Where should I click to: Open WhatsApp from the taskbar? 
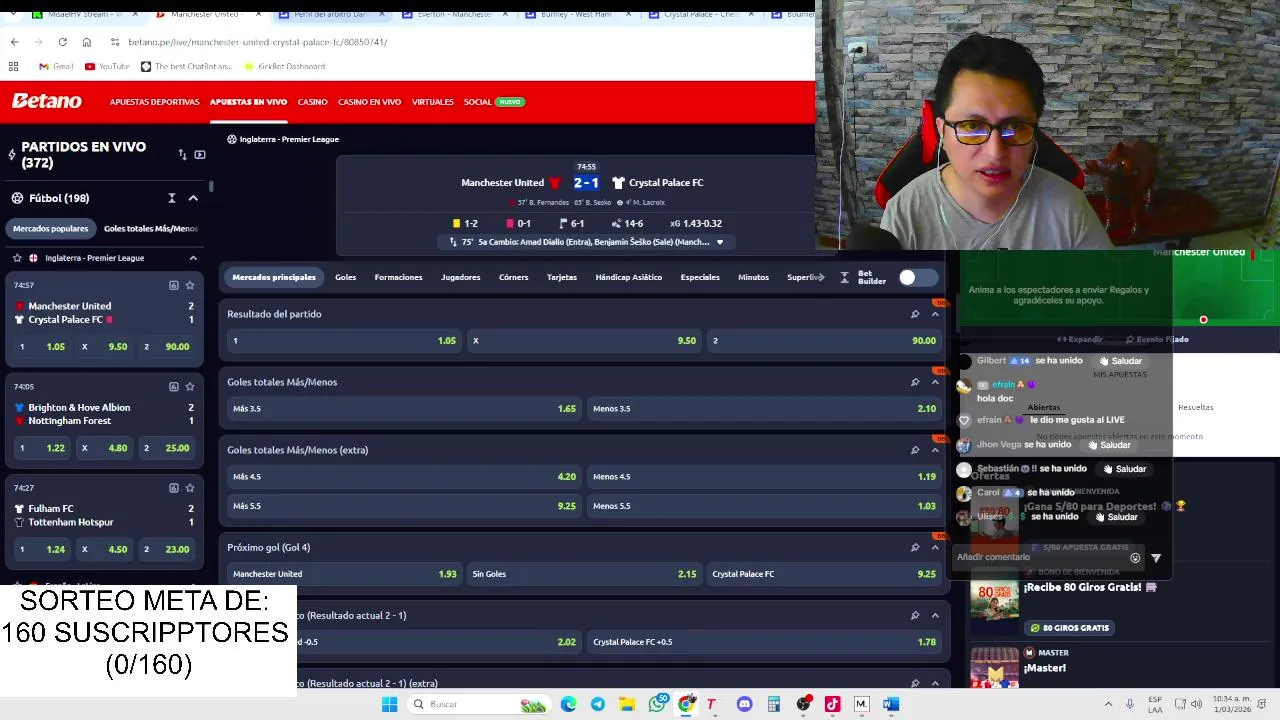point(657,704)
